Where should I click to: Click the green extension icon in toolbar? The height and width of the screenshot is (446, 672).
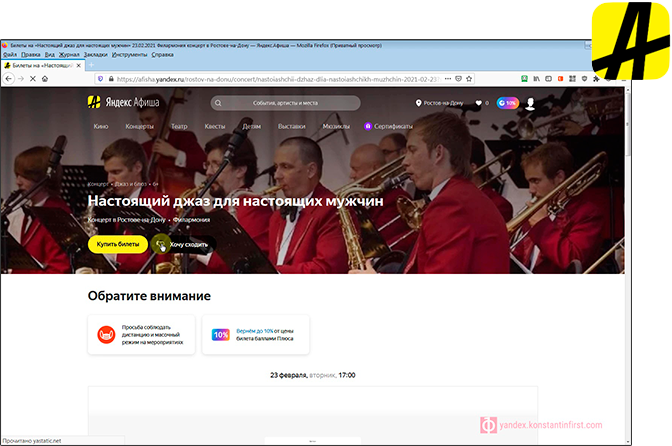pyautogui.click(x=524, y=79)
